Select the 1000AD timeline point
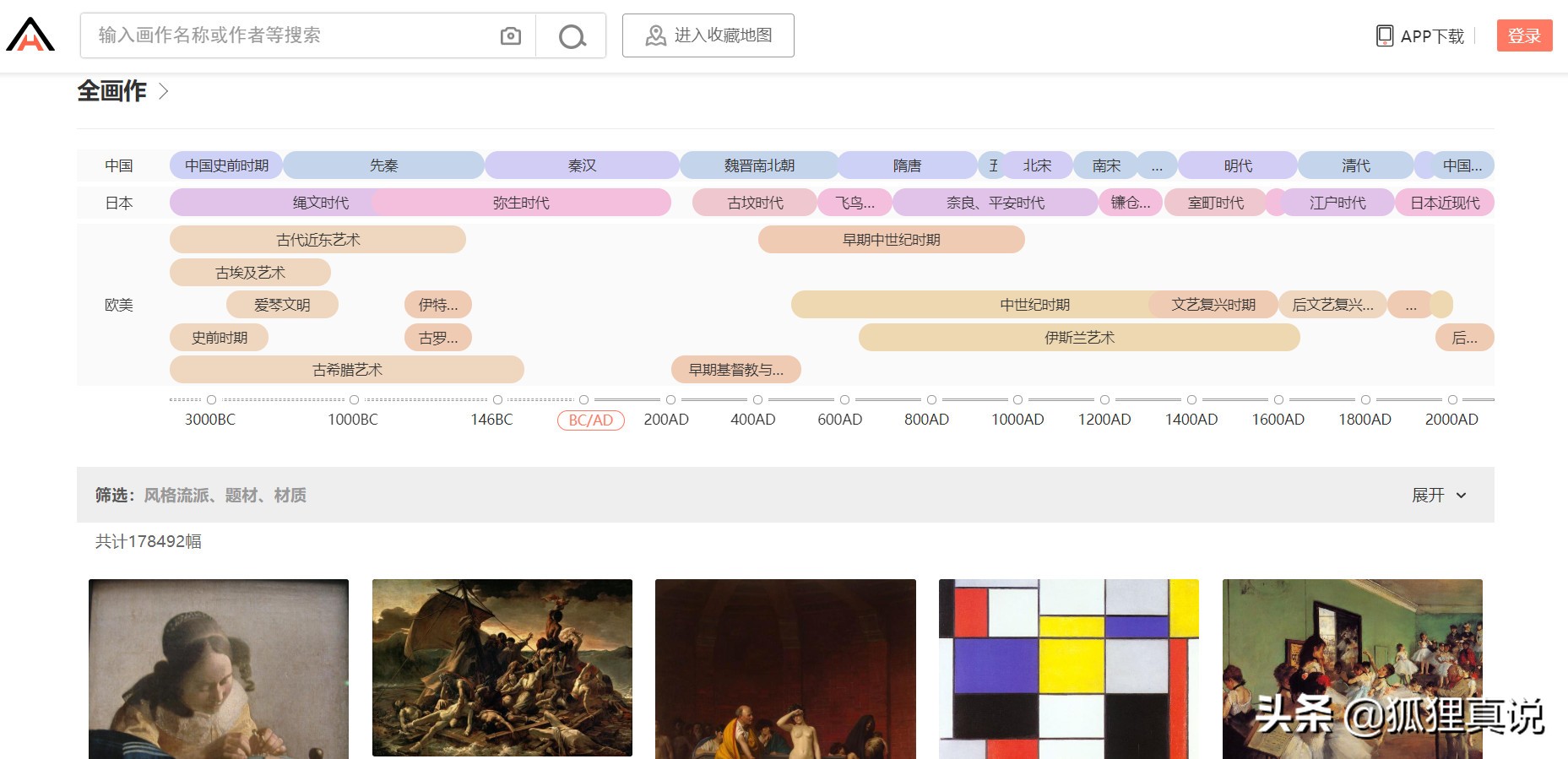1568x759 pixels. (1017, 400)
